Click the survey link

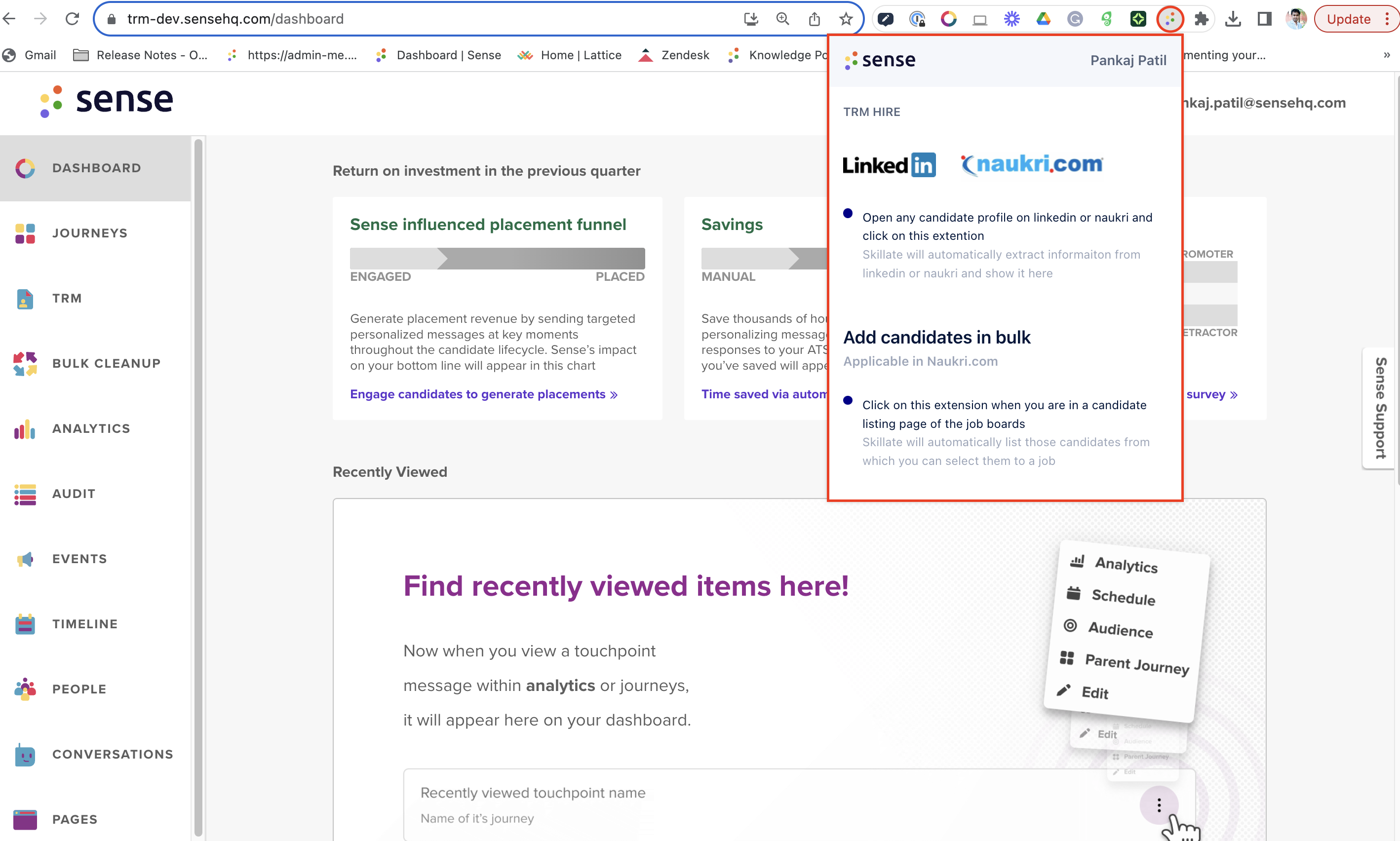point(1211,394)
